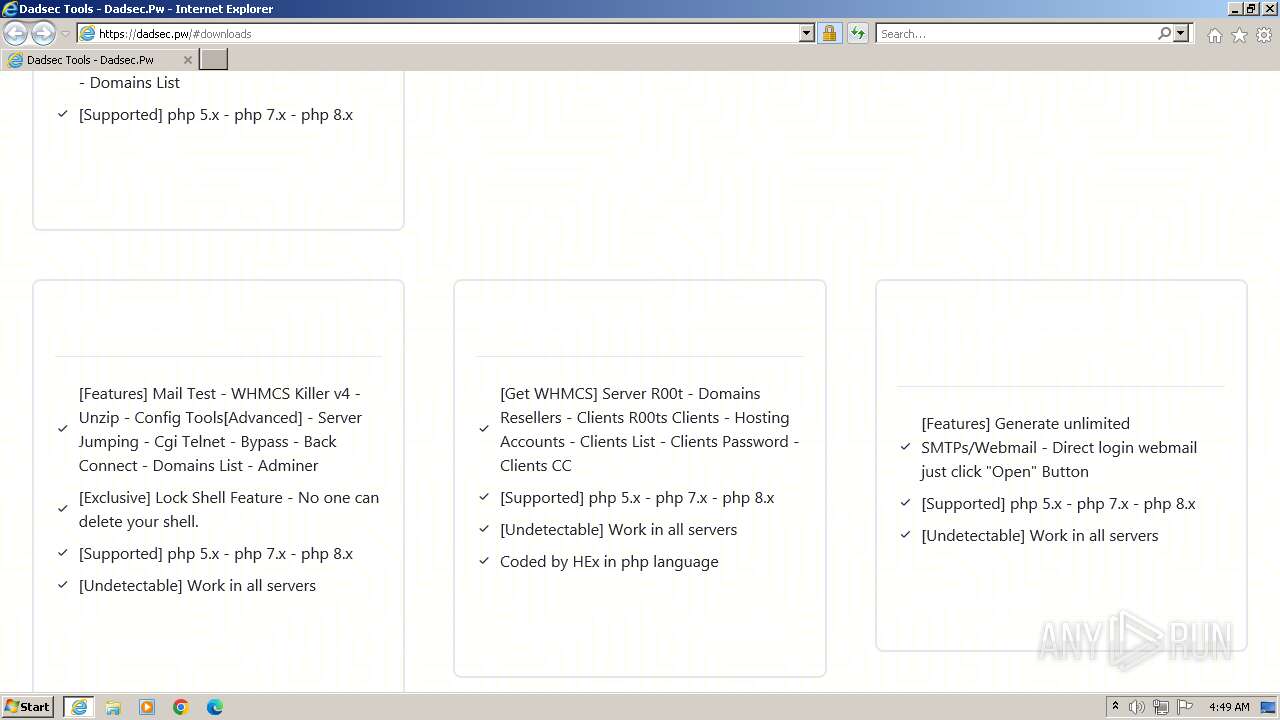This screenshot has height=720, width=1280.
Task: Show hidden tray icons arrow
Action: (x=1115, y=707)
